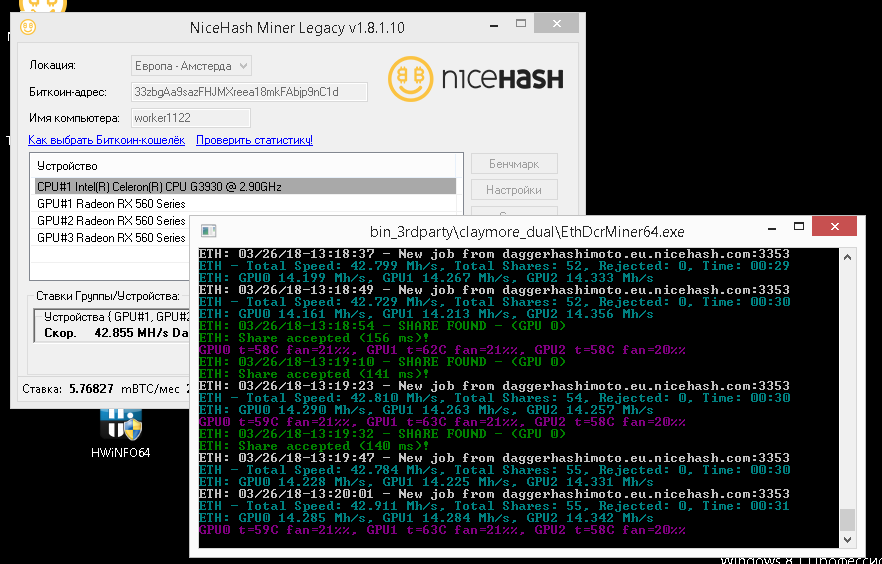Click the NiceHash logo in the miner window
Screen dimensions: 882x564
click(x=475, y=79)
